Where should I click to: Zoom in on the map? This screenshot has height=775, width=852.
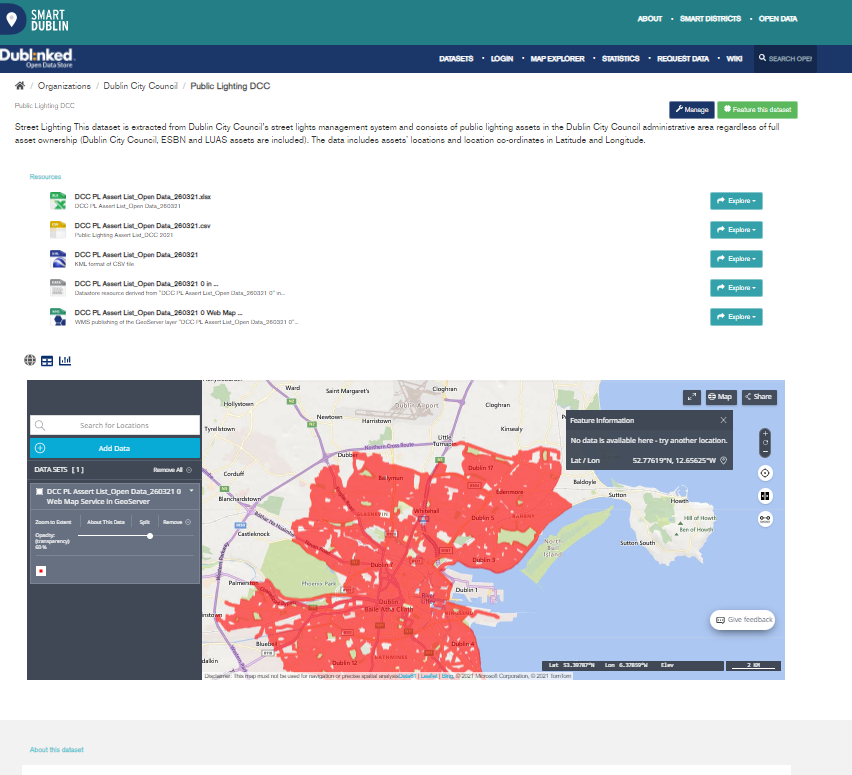pyautogui.click(x=765, y=433)
